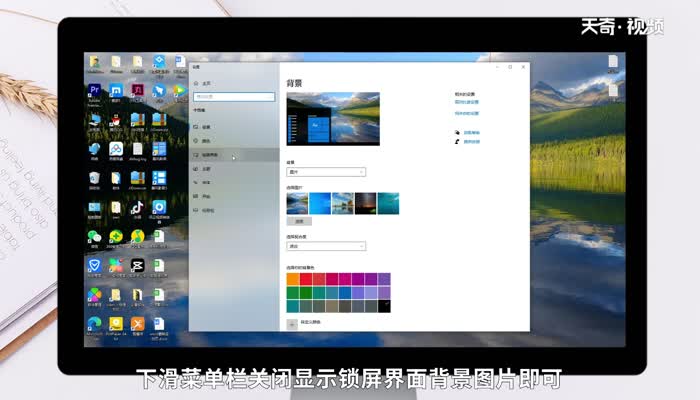Click the 提供反馈 Give feedback link

471,142
